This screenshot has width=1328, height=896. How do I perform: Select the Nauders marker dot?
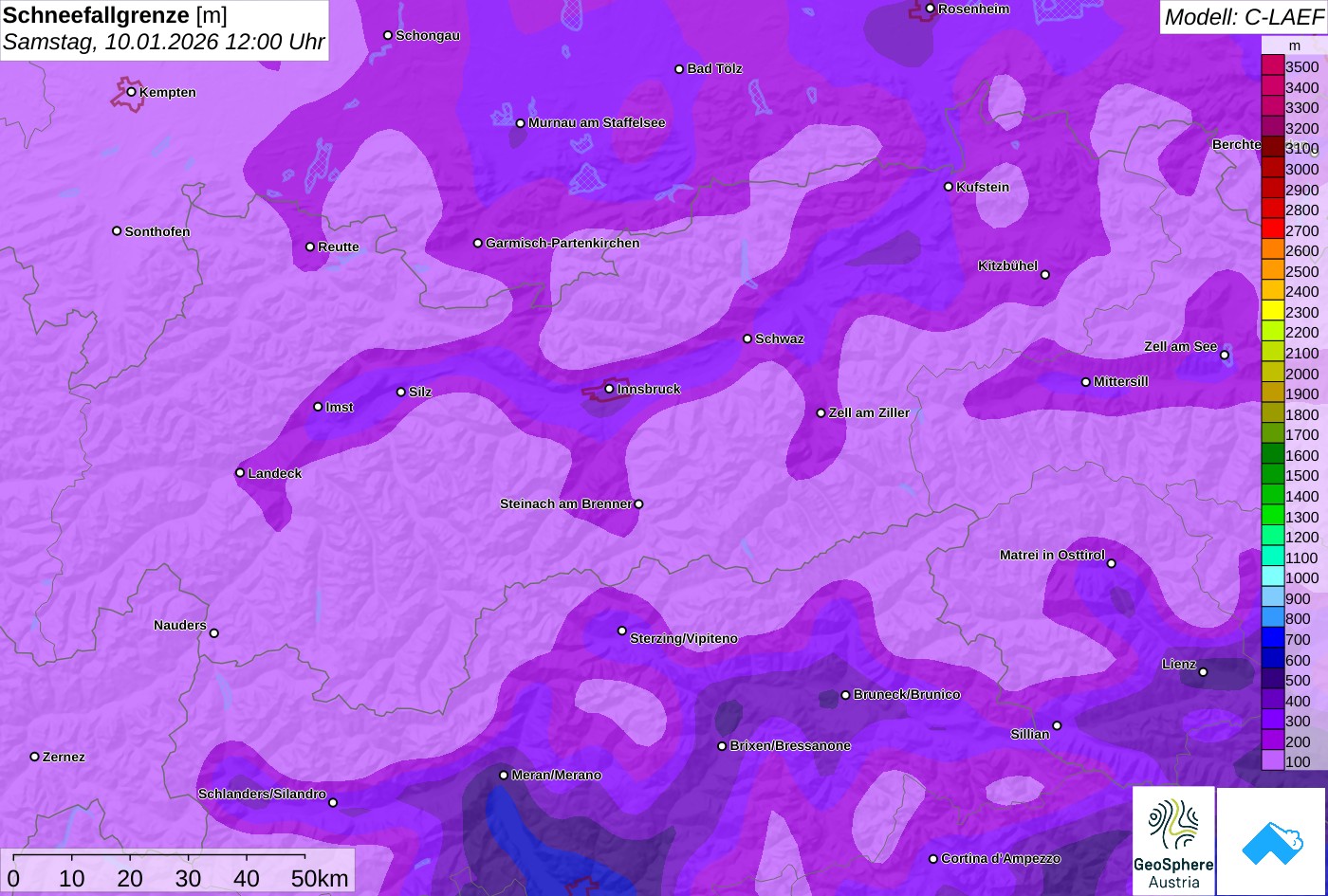(x=213, y=633)
